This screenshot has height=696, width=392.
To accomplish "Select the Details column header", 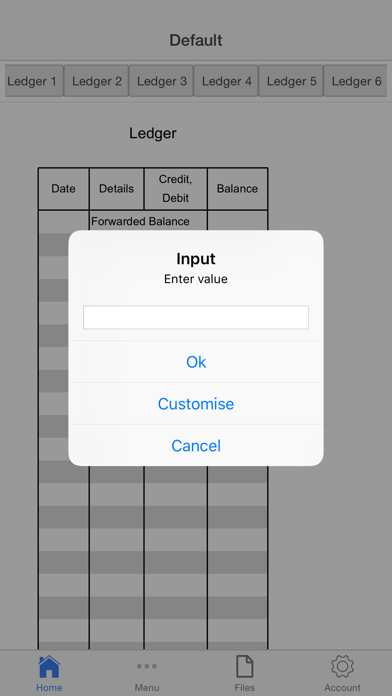I will point(116,189).
